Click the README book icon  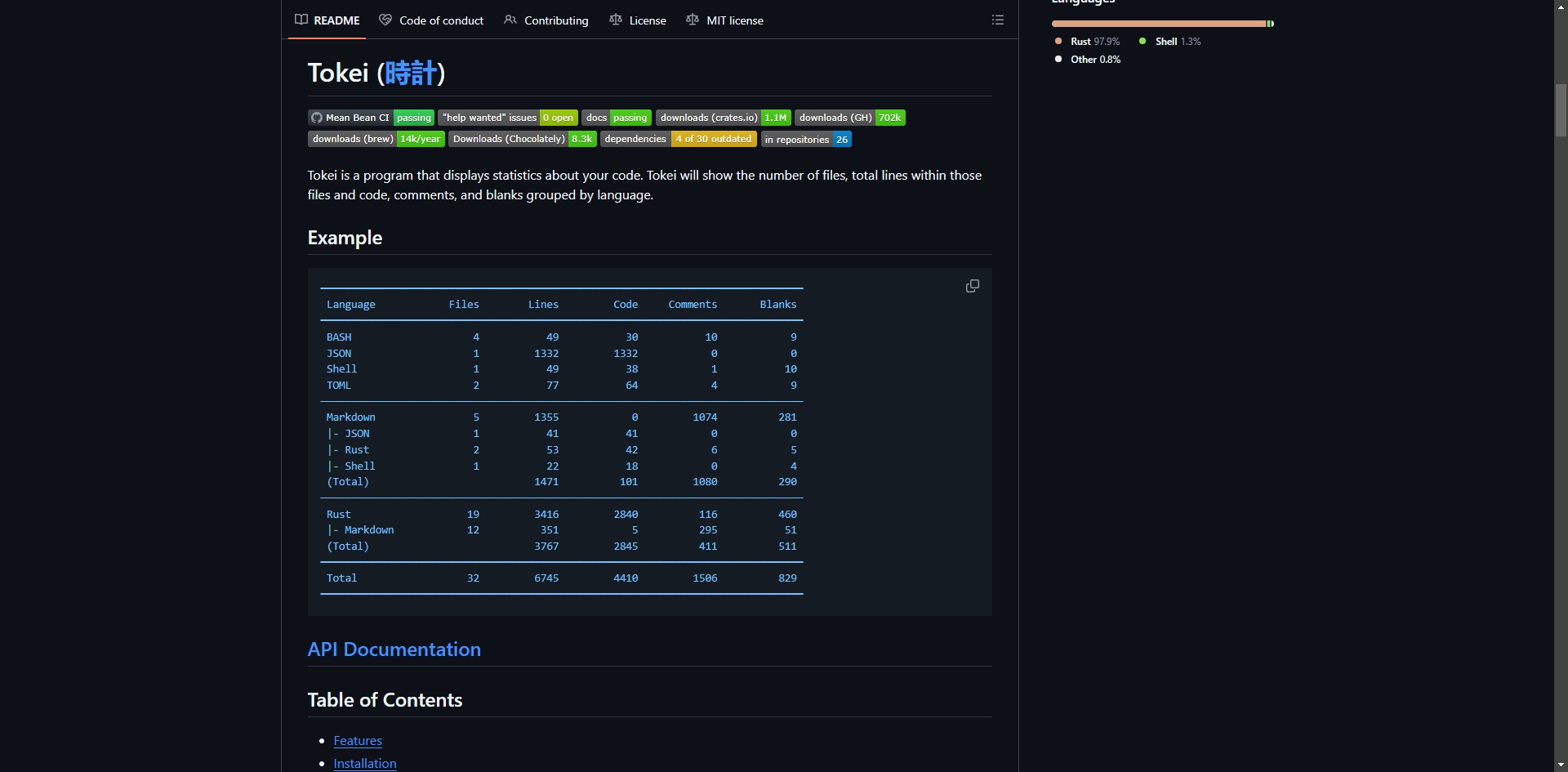[x=301, y=20]
